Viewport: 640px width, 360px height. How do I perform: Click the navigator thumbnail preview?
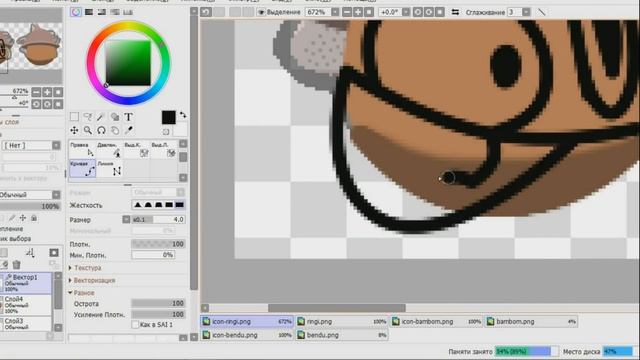pyautogui.click(x=31, y=46)
